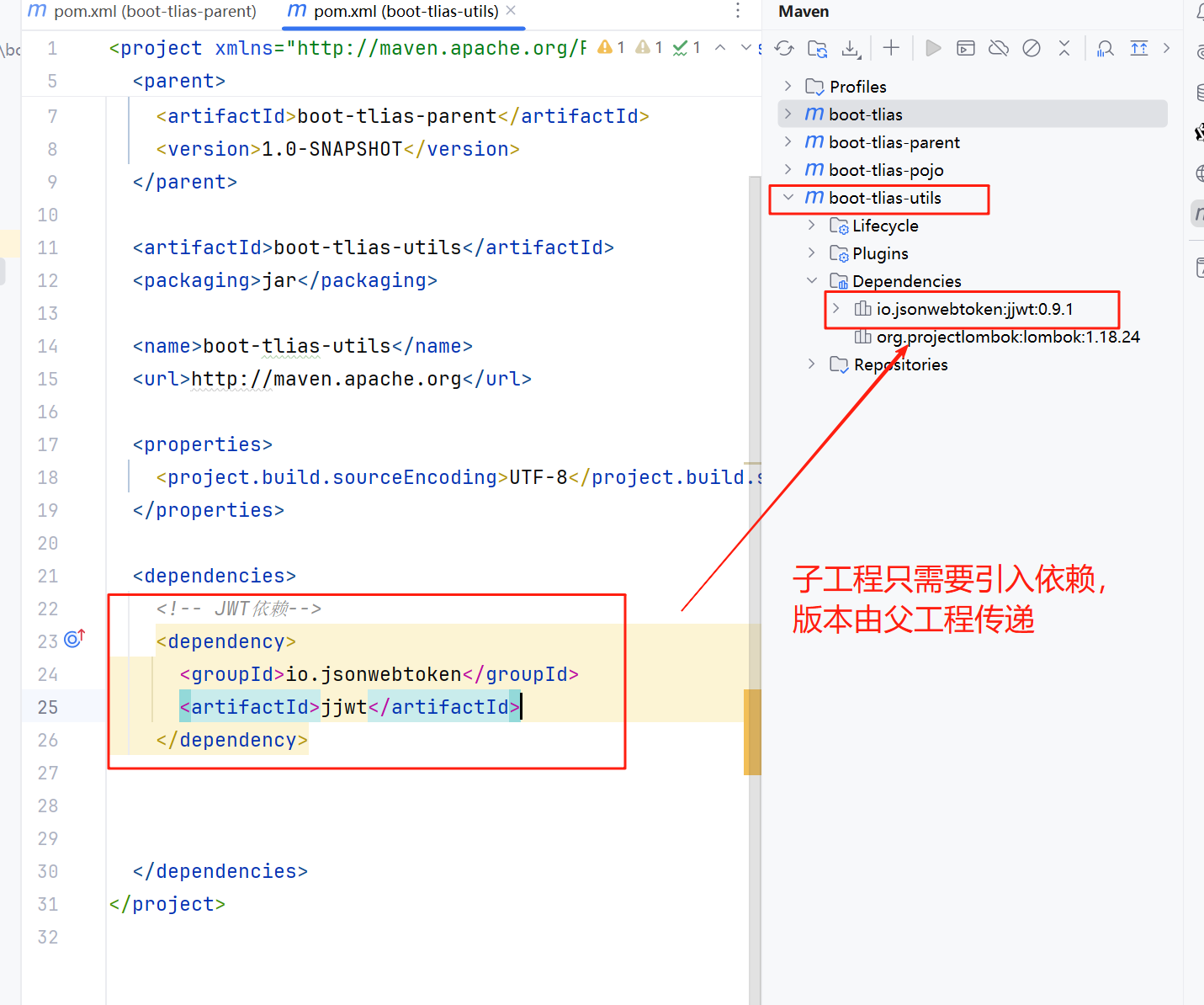Click the opening dependencies tag on line 21
Viewport: 1204px width, 1005px height.
pos(215,576)
